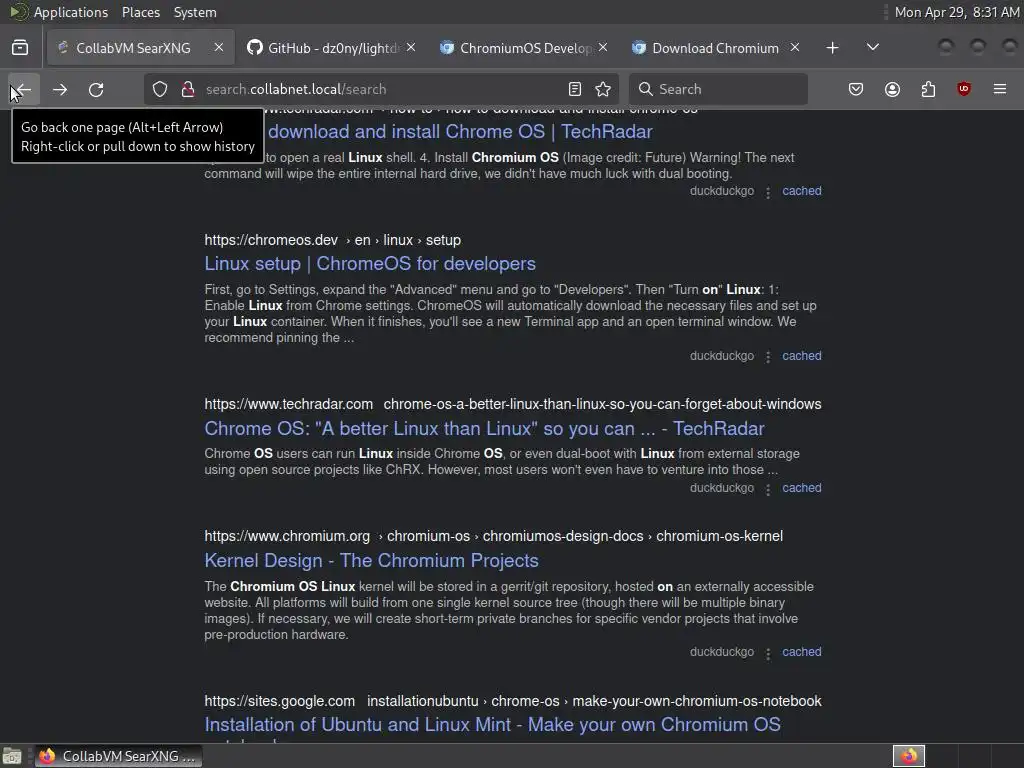Toggle reader view icon in address bar
The height and width of the screenshot is (768, 1024).
575,89
